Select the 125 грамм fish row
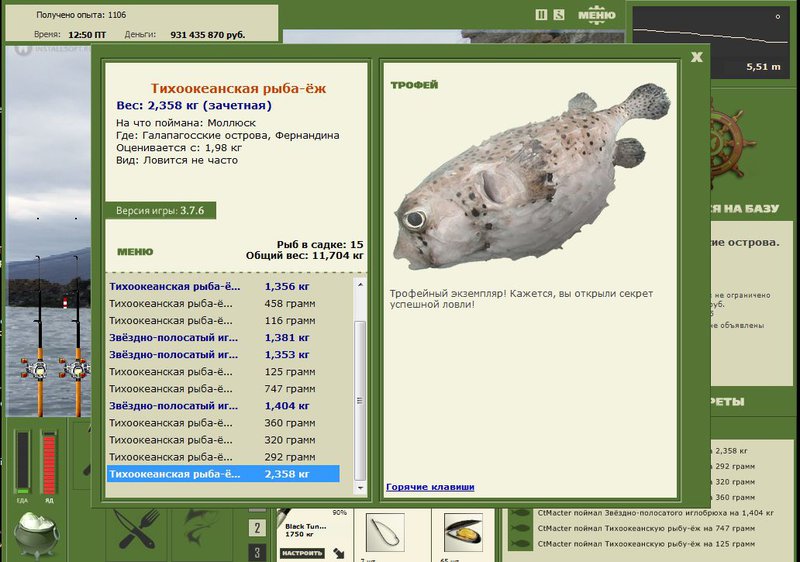The width and height of the screenshot is (800, 562). pyautogui.click(x=223, y=372)
